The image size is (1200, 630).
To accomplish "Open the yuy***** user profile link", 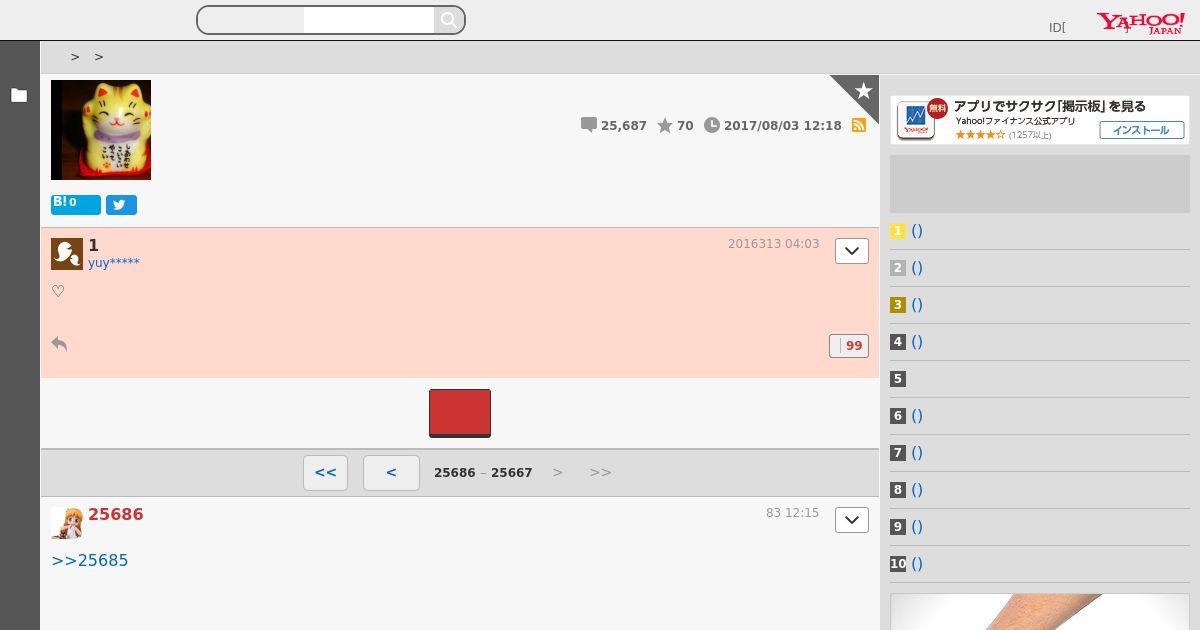I will (114, 263).
